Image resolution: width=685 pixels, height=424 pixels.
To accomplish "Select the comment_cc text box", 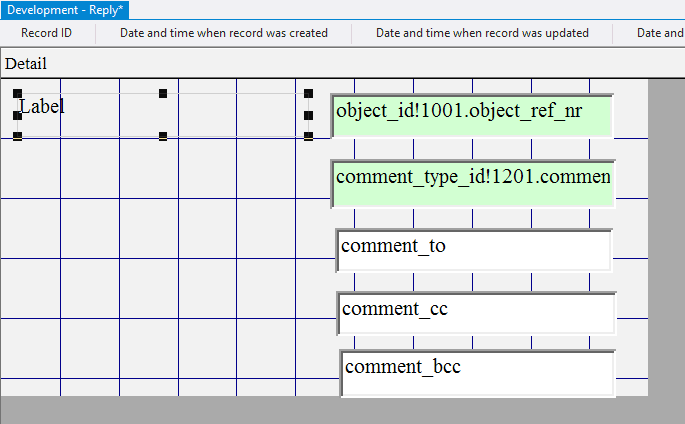I will 476,313.
